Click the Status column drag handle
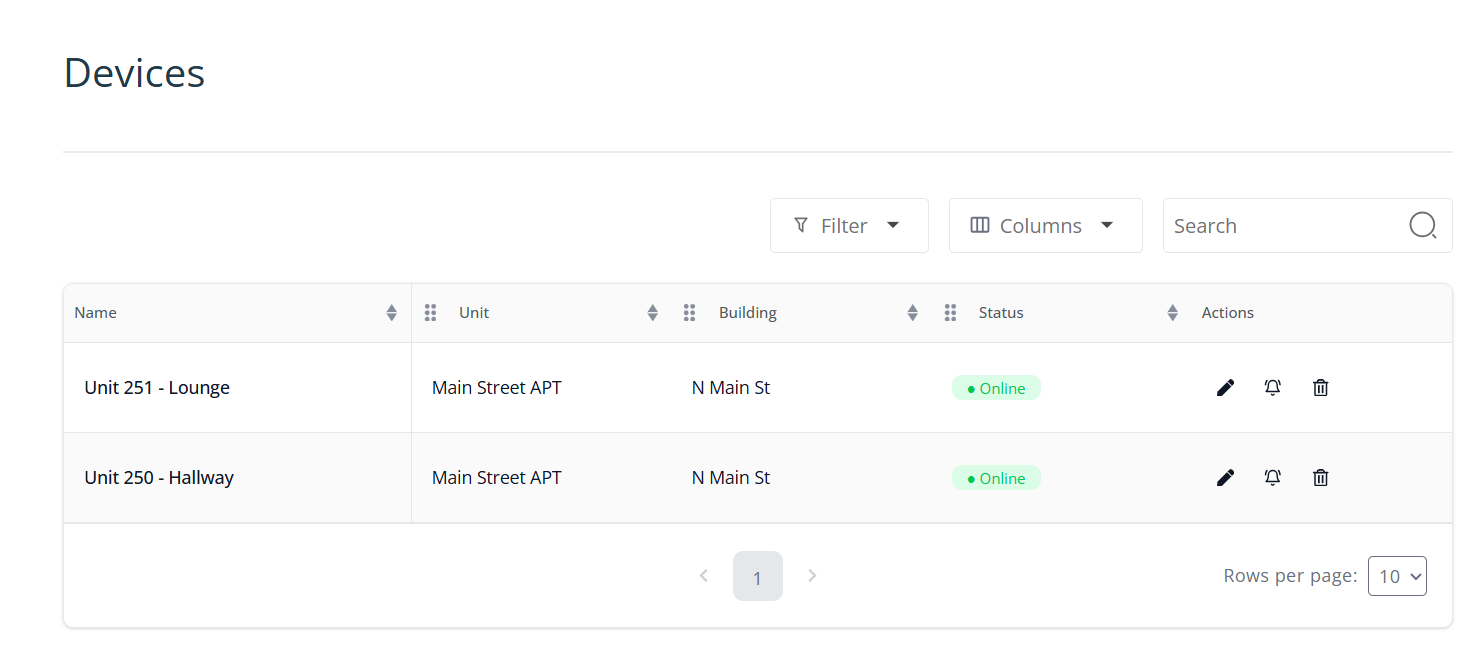The width and height of the screenshot is (1477, 669). coord(950,313)
